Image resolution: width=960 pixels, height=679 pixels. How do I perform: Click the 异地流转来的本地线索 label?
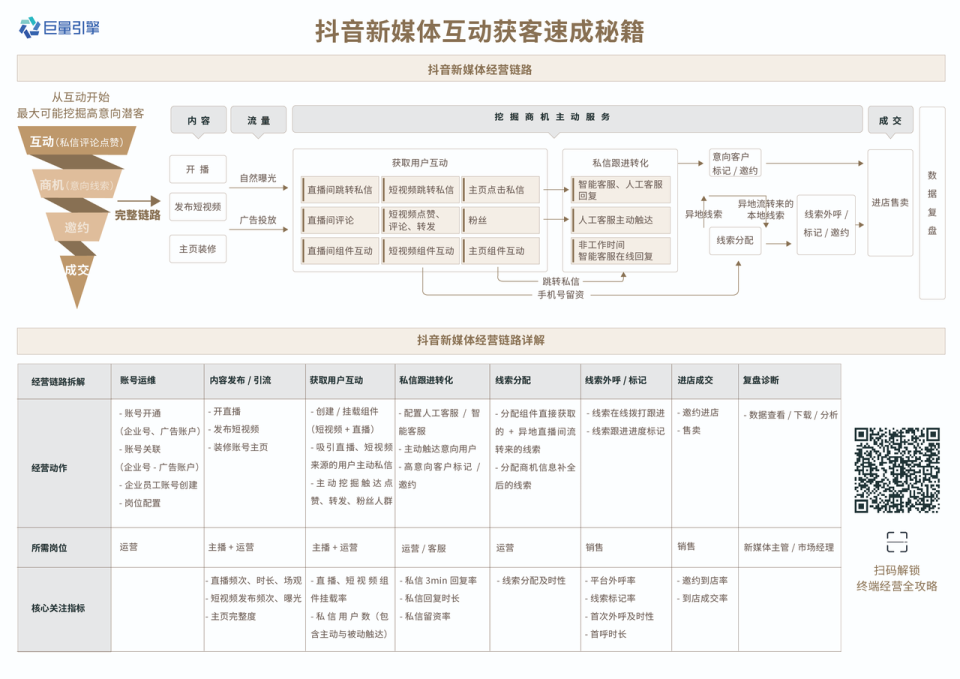(x=765, y=209)
